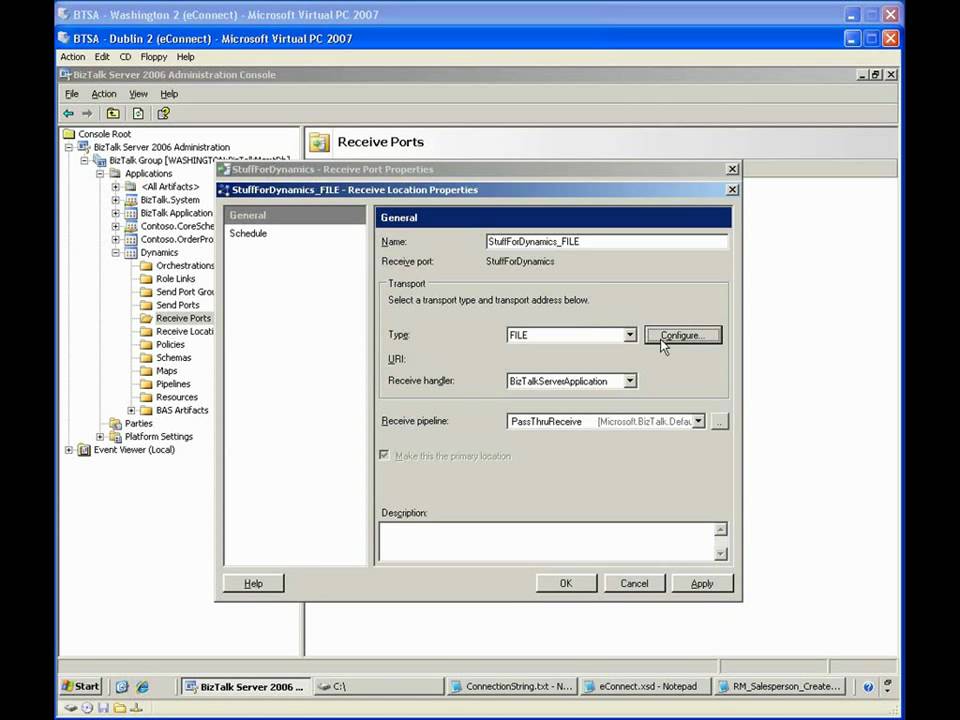Click the Windows Start button

(81, 686)
